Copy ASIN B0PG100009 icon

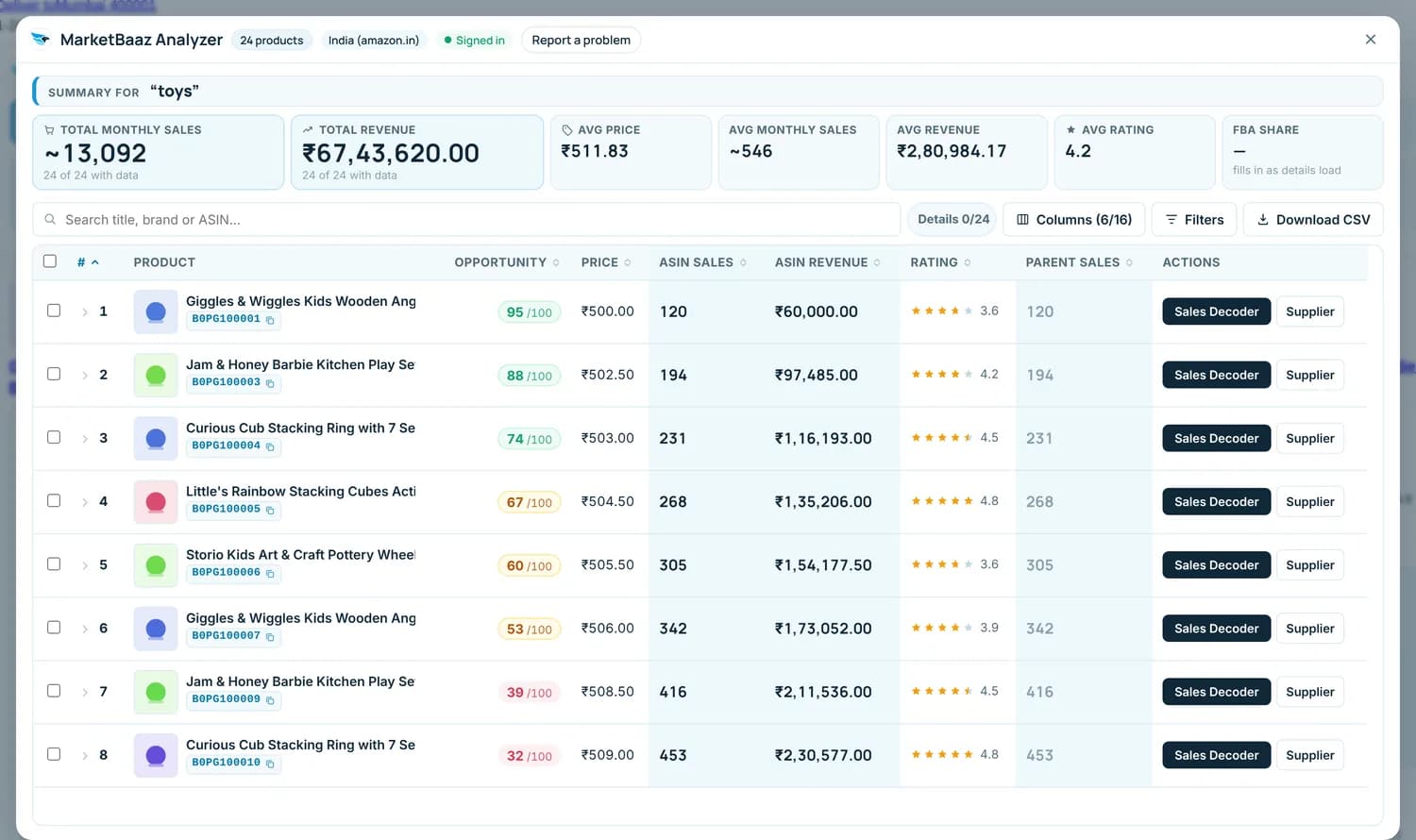[270, 699]
